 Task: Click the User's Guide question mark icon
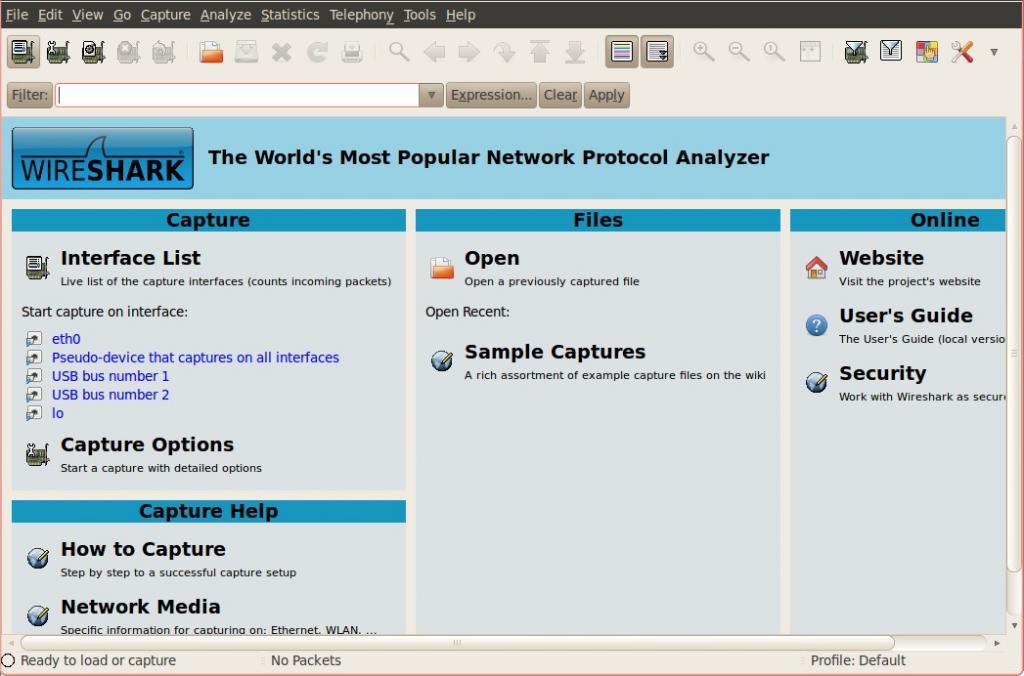tap(816, 325)
